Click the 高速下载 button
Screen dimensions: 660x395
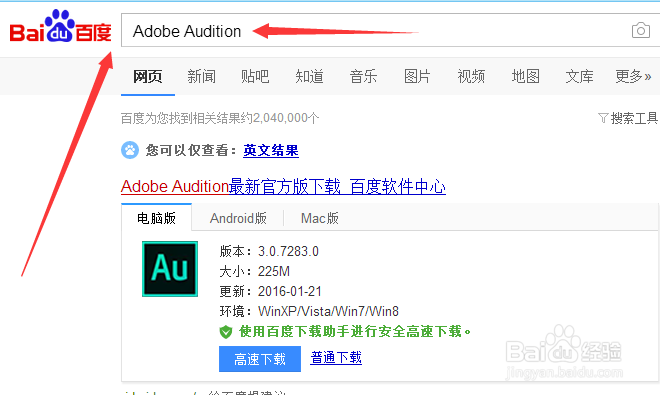(x=260, y=359)
